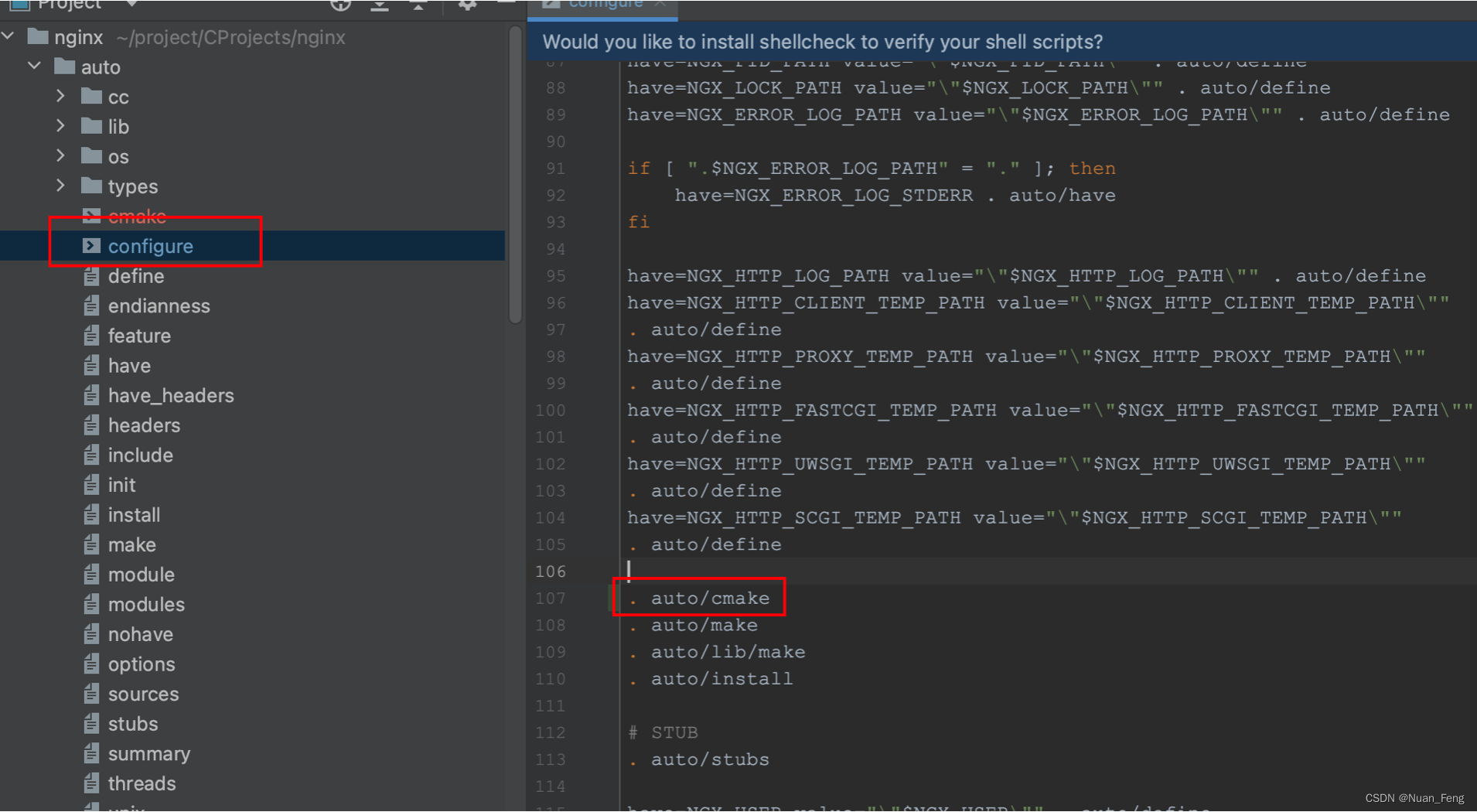This screenshot has height=812, width=1477.
Task: Click the endianness file icon
Action: (91, 305)
